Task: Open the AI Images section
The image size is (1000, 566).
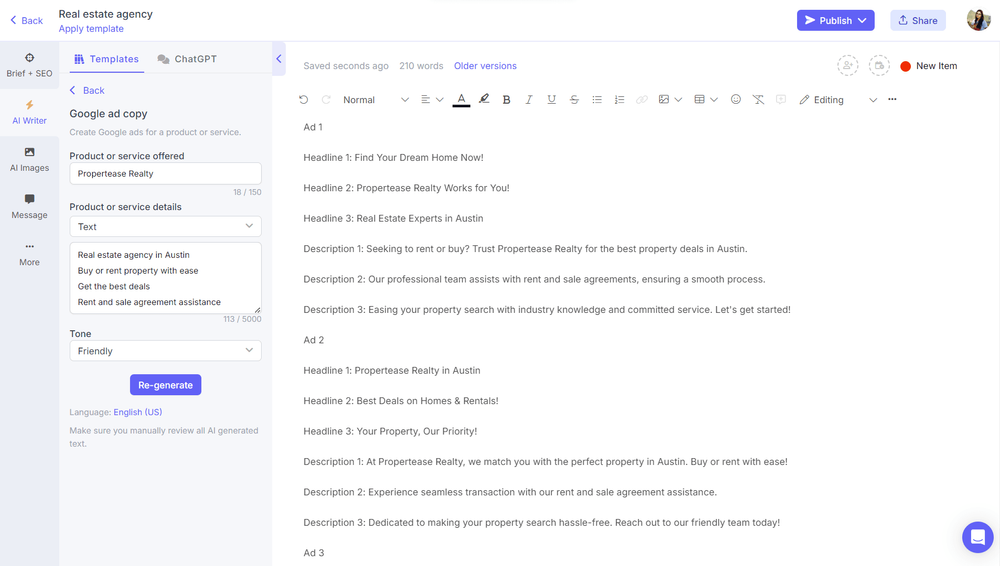Action: click(x=29, y=160)
